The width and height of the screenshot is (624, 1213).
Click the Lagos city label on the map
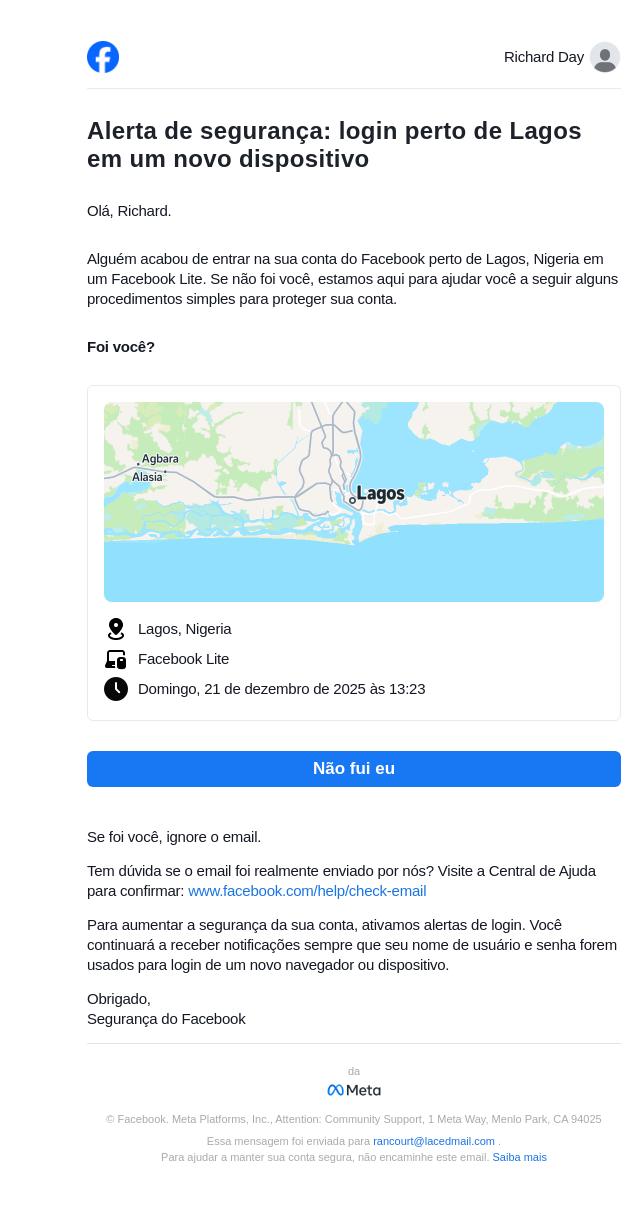coord(380,494)
